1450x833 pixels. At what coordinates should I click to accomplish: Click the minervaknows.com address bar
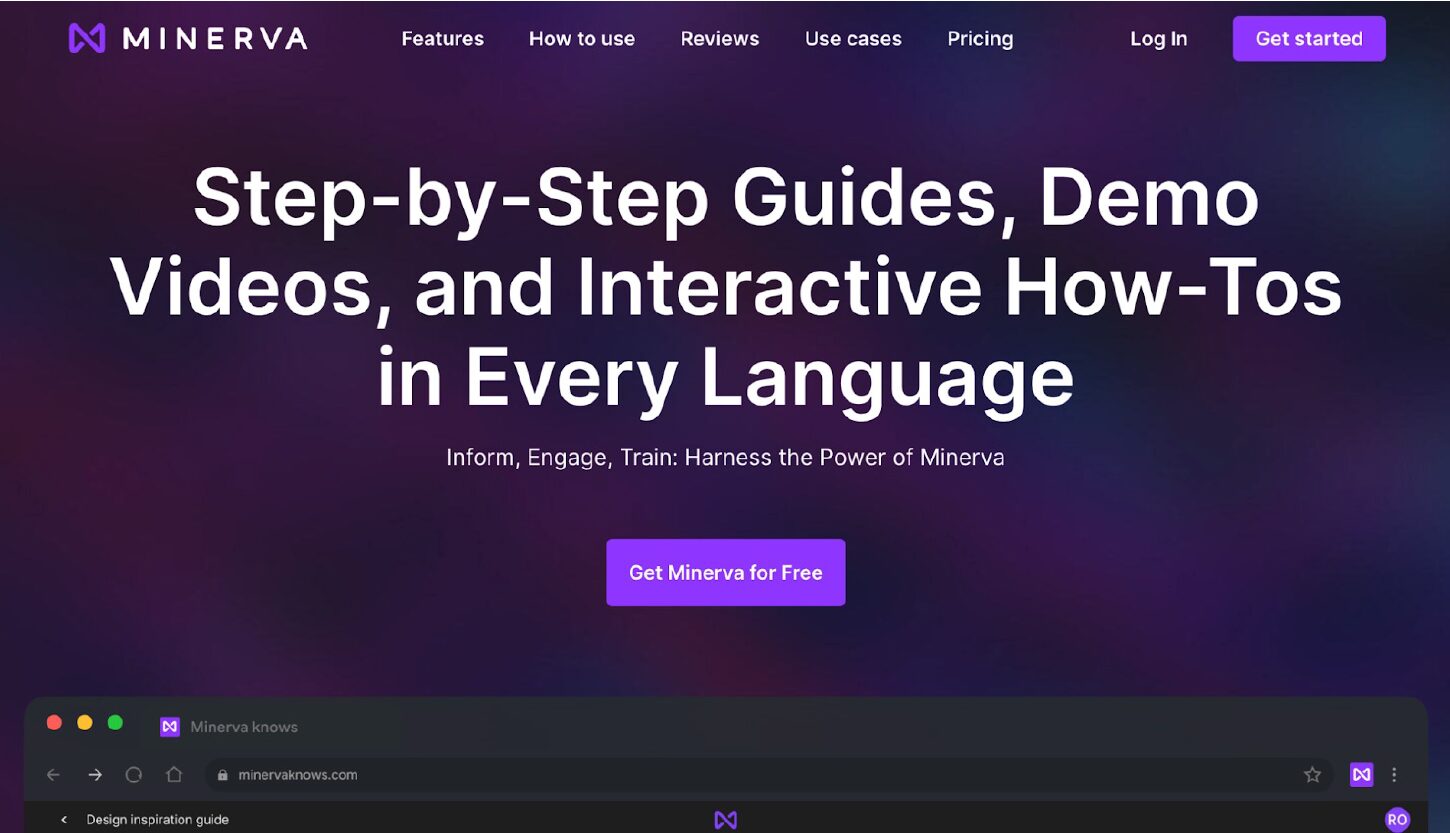[x=769, y=775]
